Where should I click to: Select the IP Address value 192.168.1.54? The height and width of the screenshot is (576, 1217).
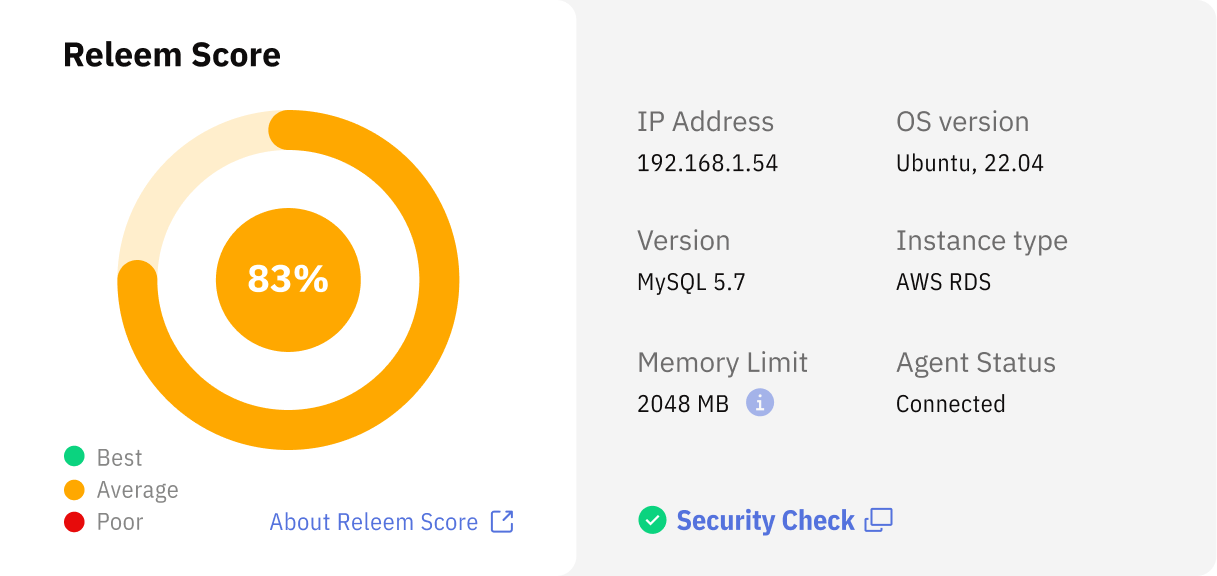click(708, 162)
